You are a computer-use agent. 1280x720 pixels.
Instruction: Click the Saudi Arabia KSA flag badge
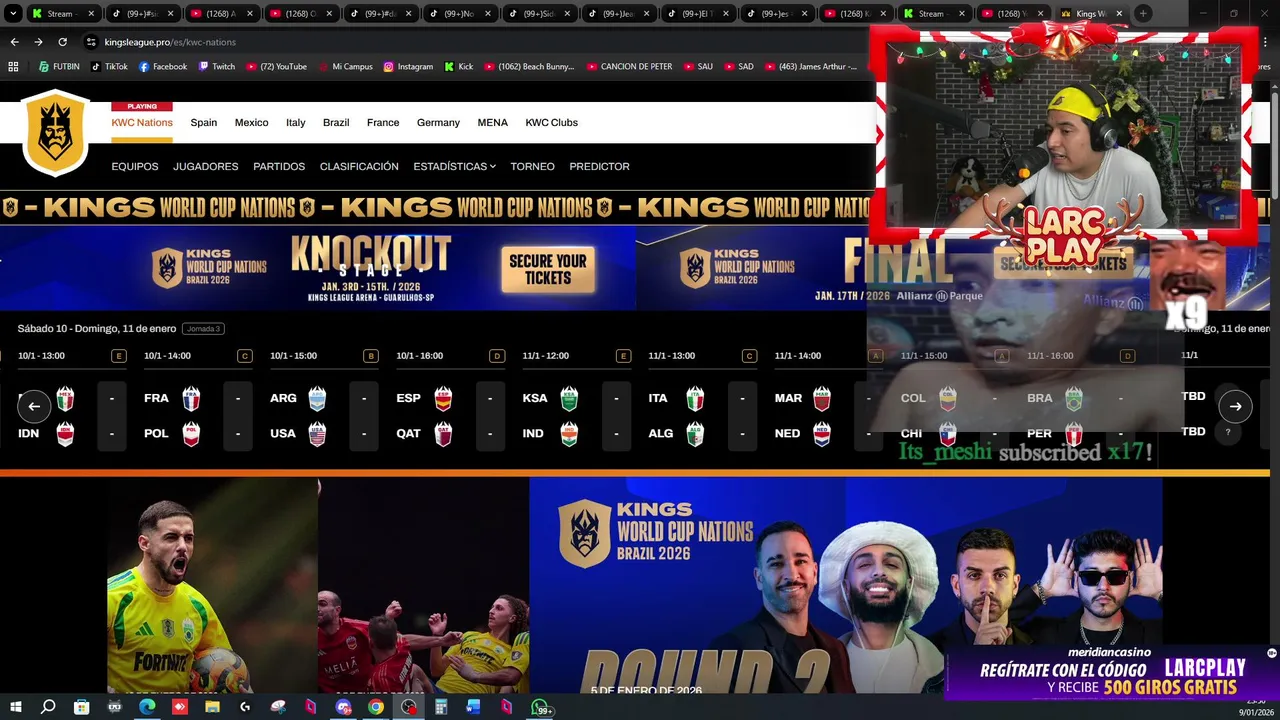(x=569, y=399)
